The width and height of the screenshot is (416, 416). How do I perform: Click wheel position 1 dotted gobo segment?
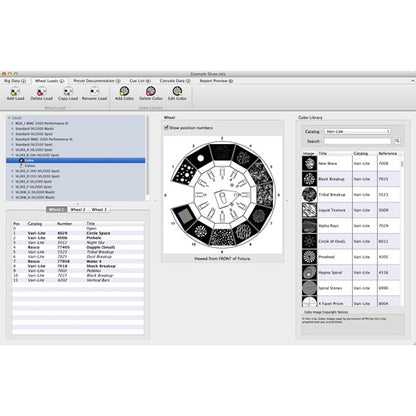185,172
